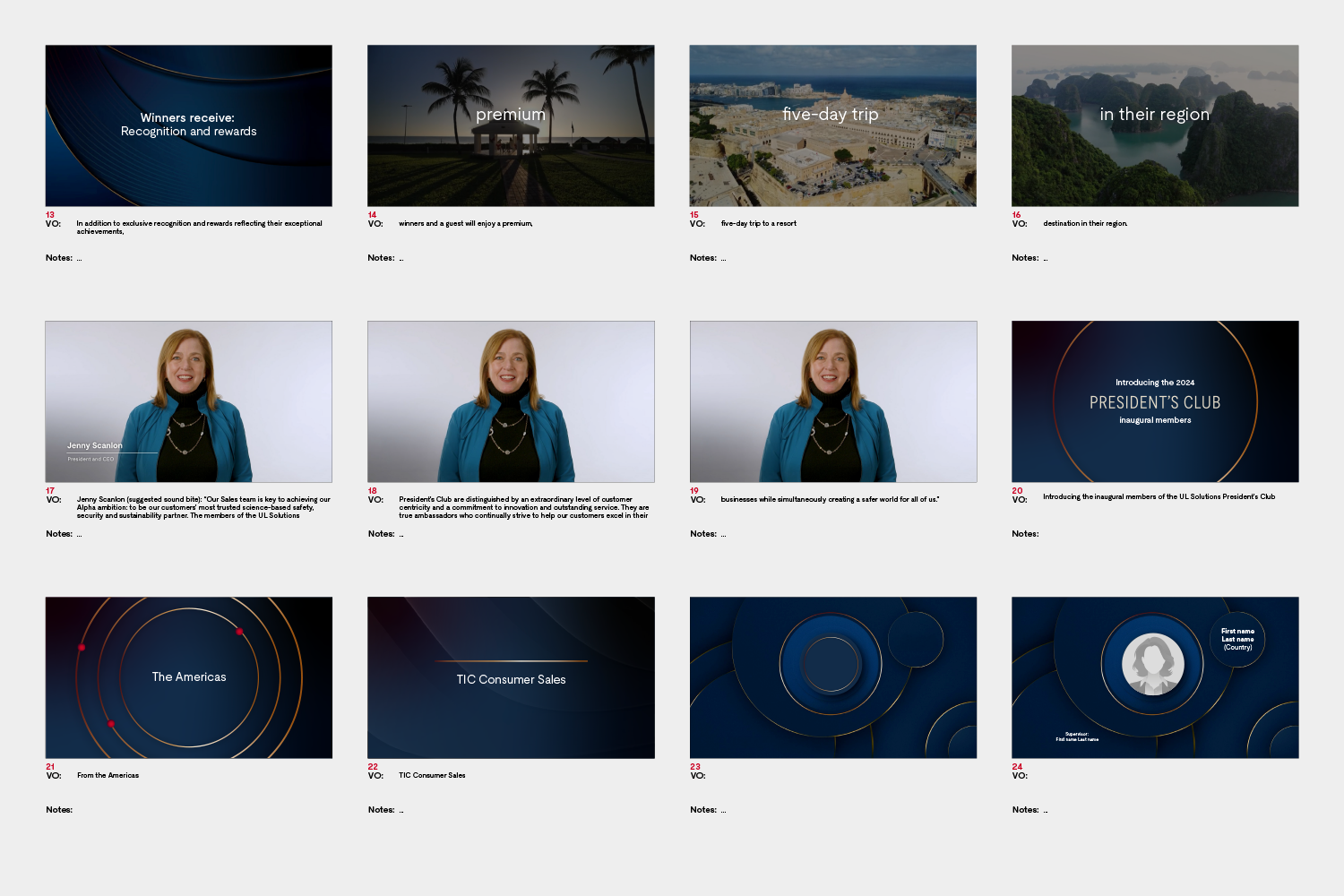The image size is (1344, 896).
Task: Click the 'Jenny Scanlon' lower-third name in frame 17
Action: (x=95, y=445)
